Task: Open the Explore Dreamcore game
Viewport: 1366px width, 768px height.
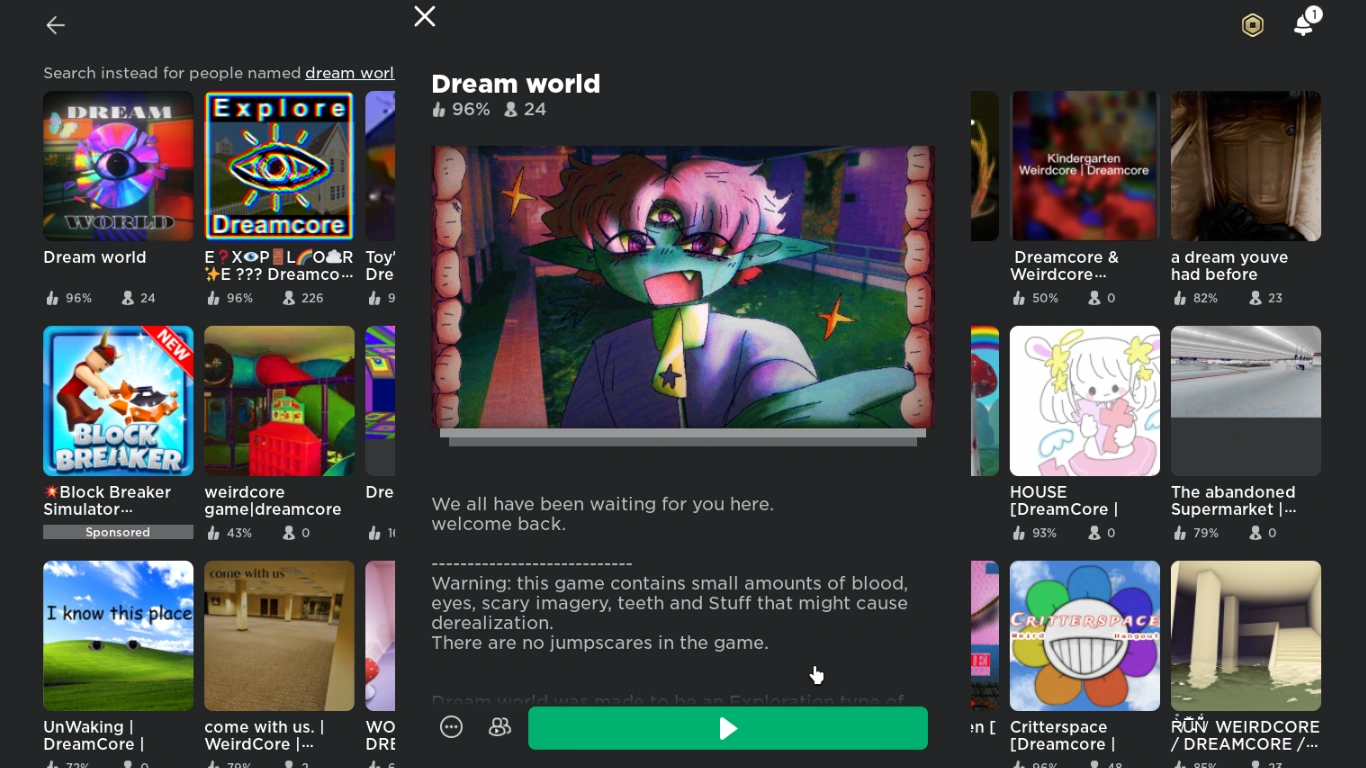Action: tap(279, 165)
